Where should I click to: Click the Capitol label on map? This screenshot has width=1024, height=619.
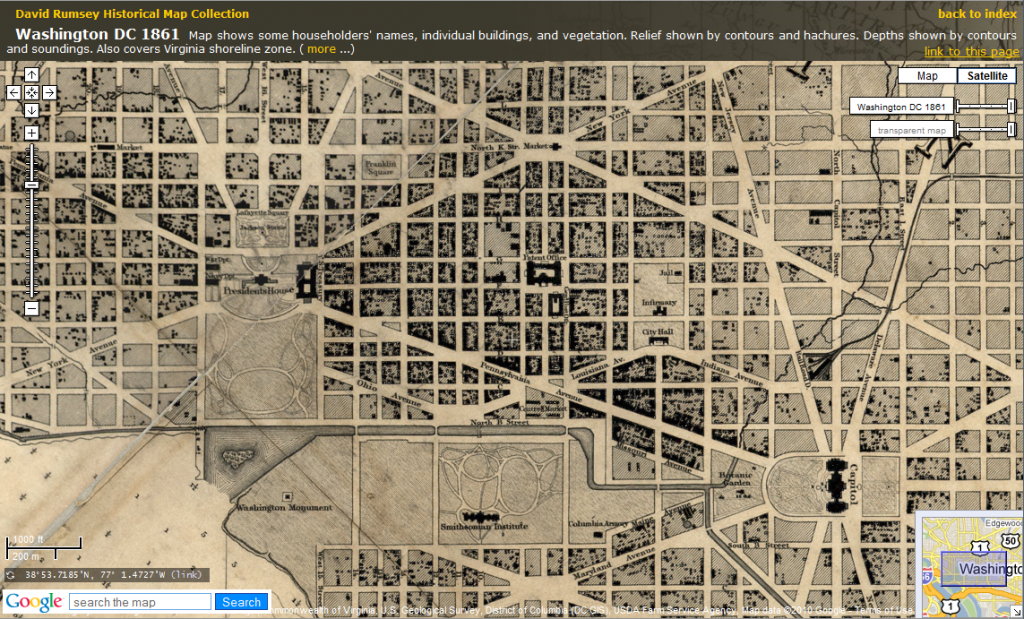(x=853, y=484)
